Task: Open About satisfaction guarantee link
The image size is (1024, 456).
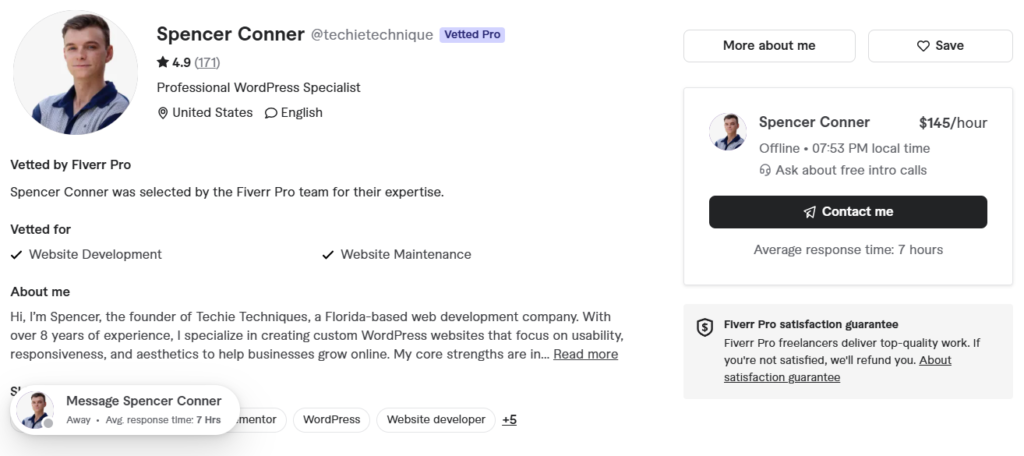Action: coord(837,368)
